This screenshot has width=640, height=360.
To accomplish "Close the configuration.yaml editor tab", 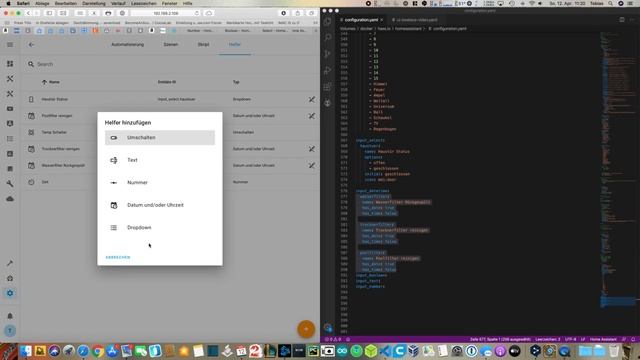I will [x=382, y=20].
